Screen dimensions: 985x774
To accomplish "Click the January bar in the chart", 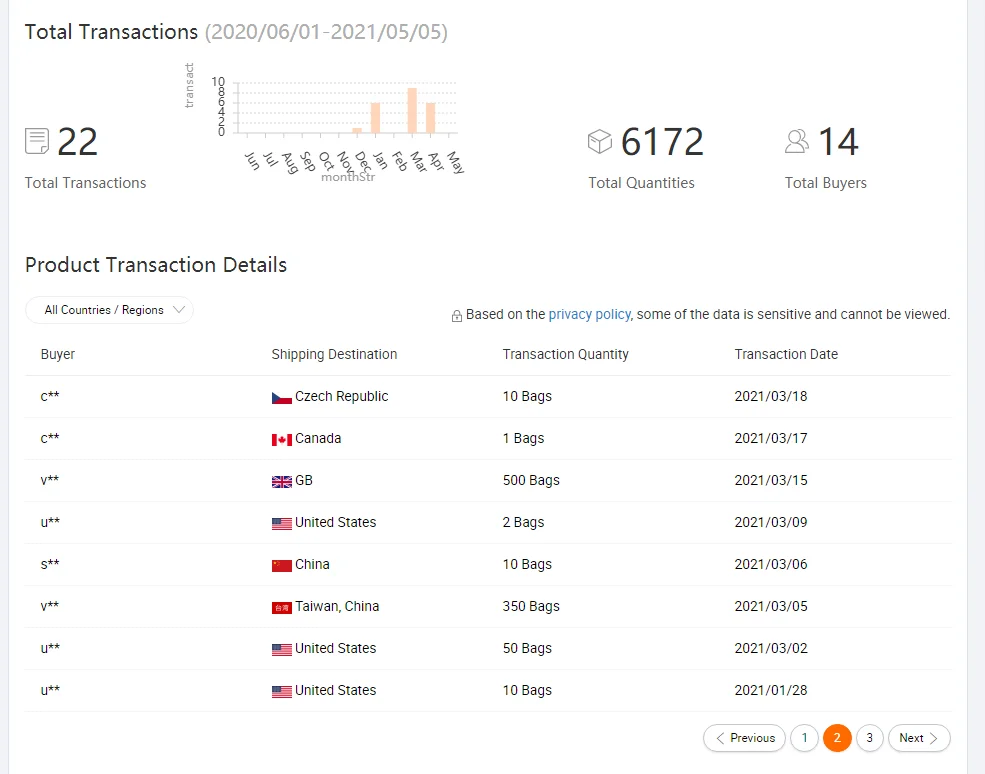I will [x=375, y=118].
